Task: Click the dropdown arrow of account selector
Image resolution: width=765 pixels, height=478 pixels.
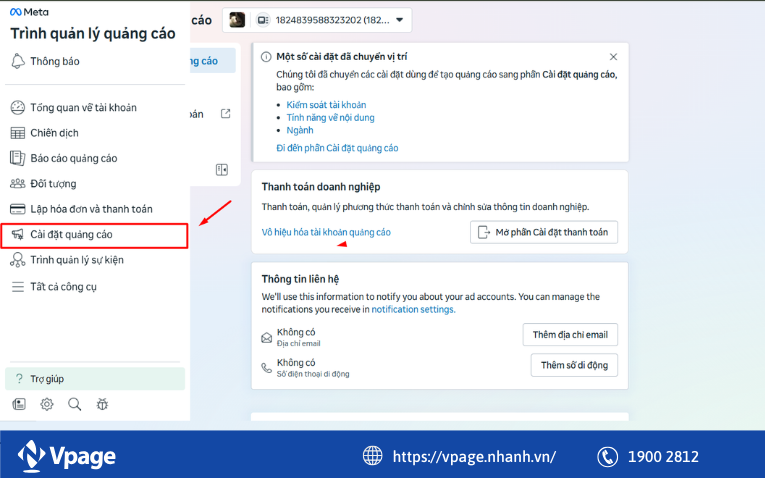Action: tap(400, 20)
